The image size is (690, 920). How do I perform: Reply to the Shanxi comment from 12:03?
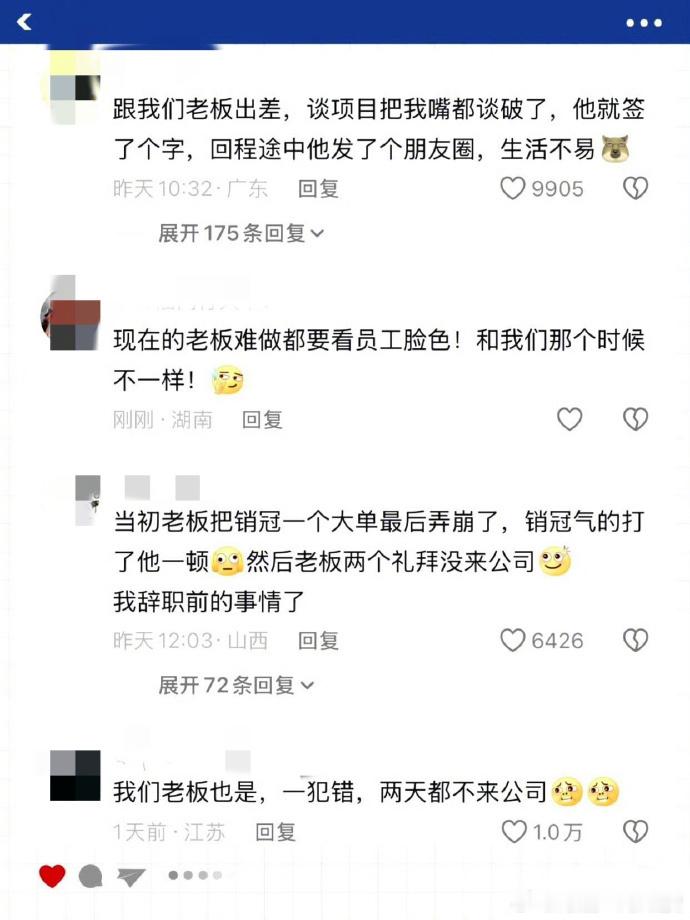318,641
